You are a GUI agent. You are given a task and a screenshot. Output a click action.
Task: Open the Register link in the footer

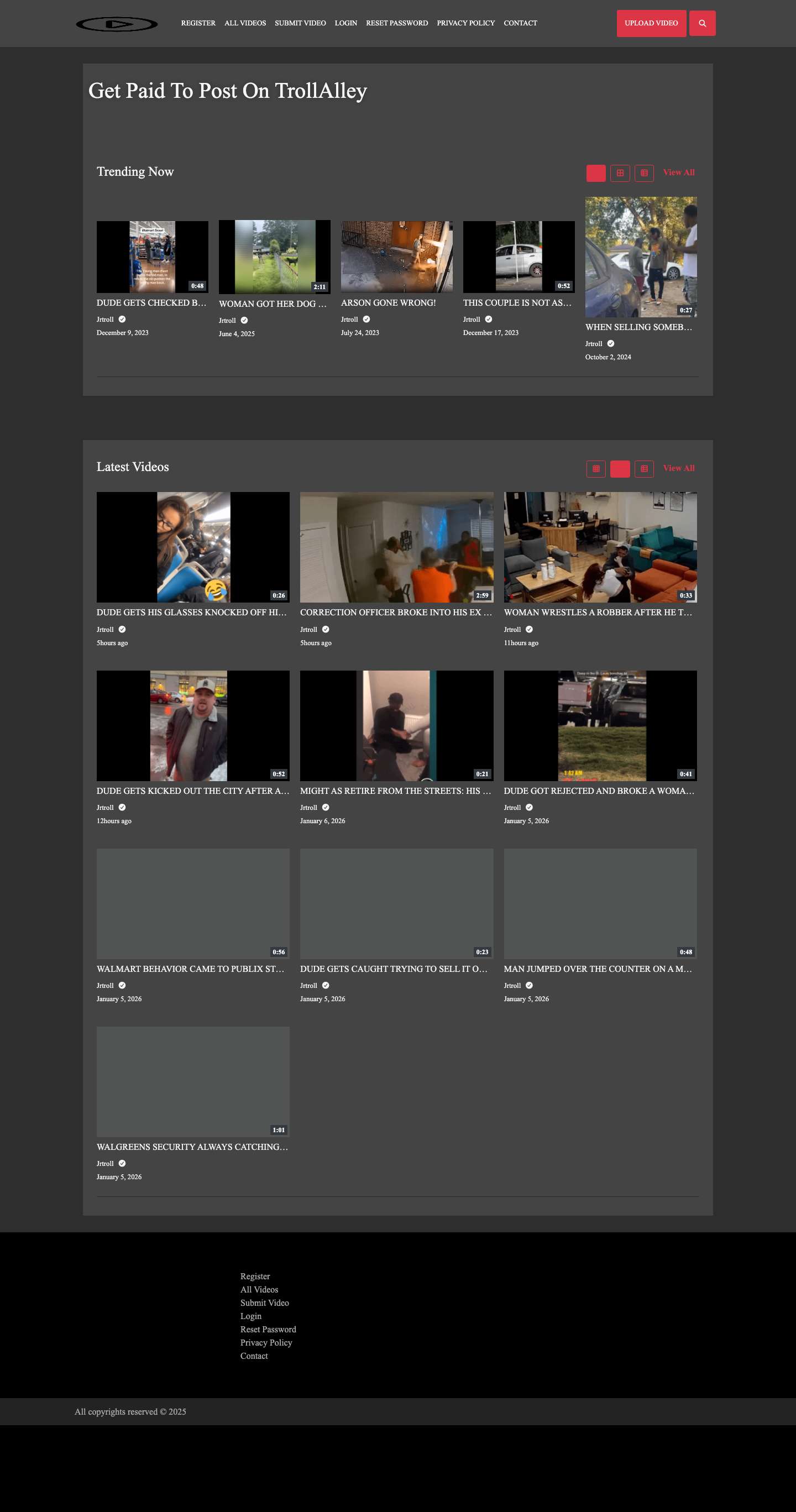pos(255,1276)
